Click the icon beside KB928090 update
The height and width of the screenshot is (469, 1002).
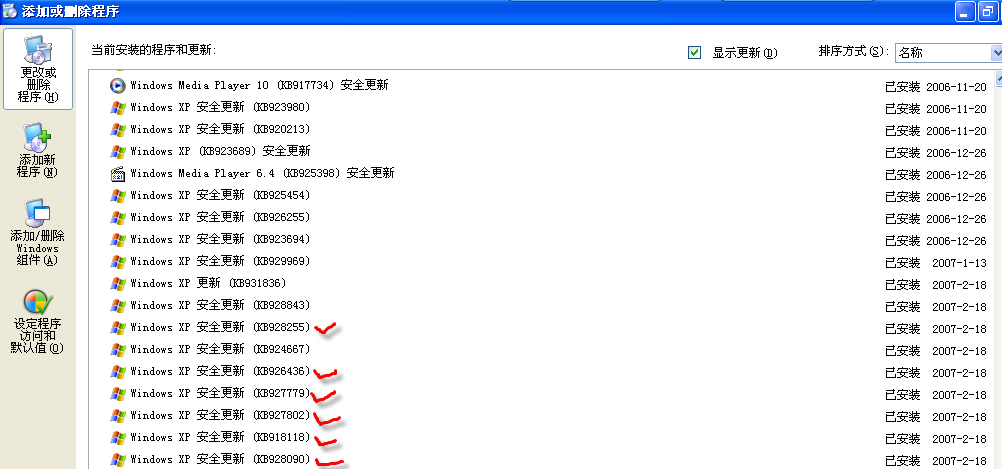pyautogui.click(x=118, y=459)
